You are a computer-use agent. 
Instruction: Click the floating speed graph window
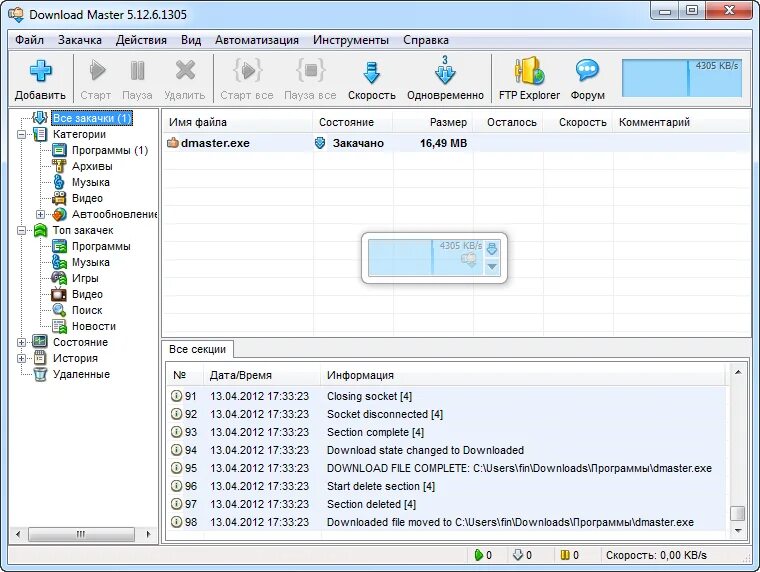(x=425, y=257)
